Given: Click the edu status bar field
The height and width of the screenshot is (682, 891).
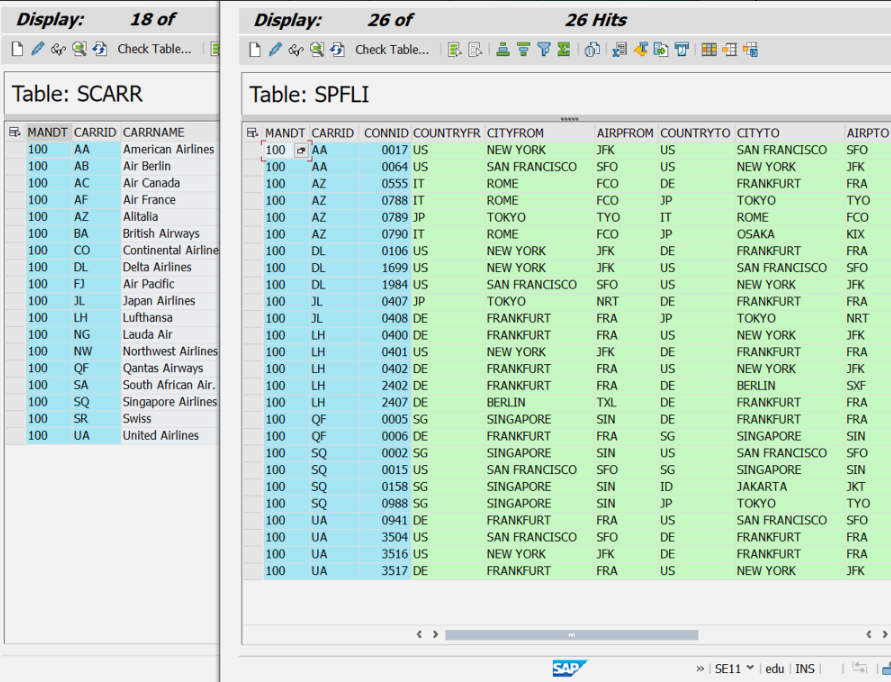Looking at the screenshot, I should click(x=775, y=669).
